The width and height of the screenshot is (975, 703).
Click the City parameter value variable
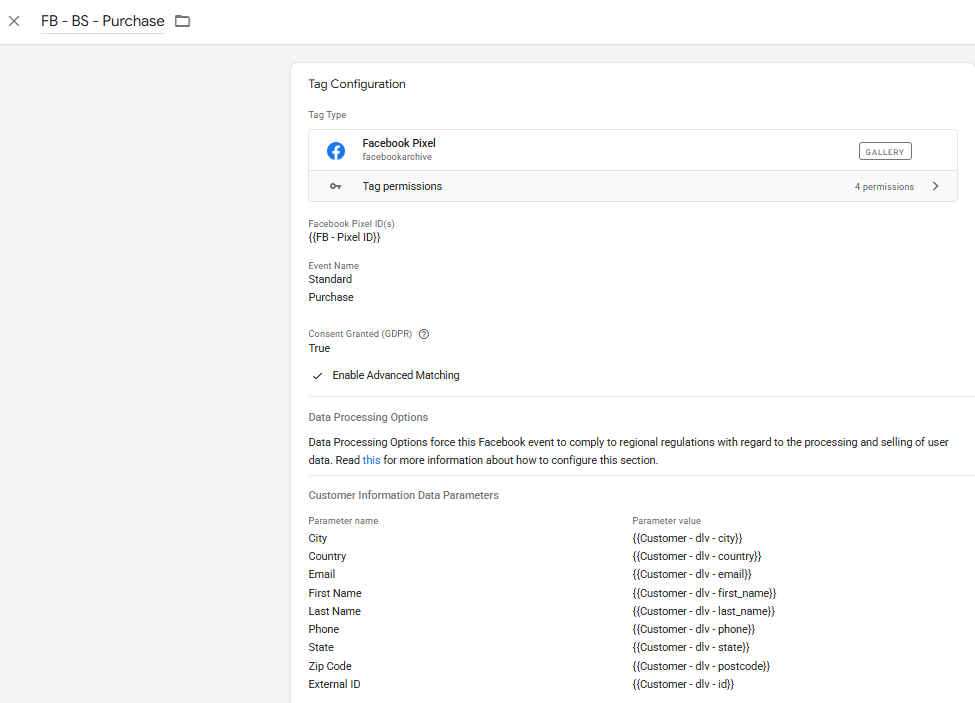(x=687, y=538)
